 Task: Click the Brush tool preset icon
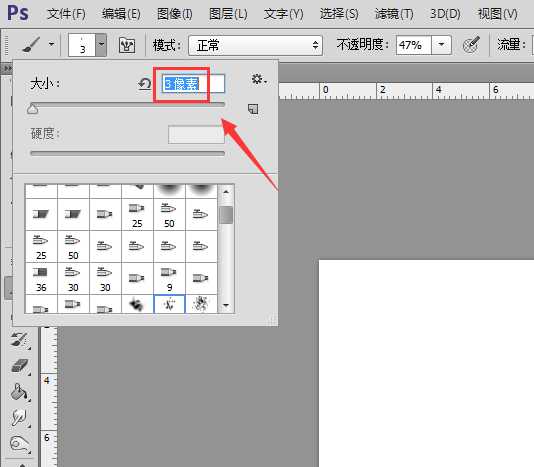(31, 45)
